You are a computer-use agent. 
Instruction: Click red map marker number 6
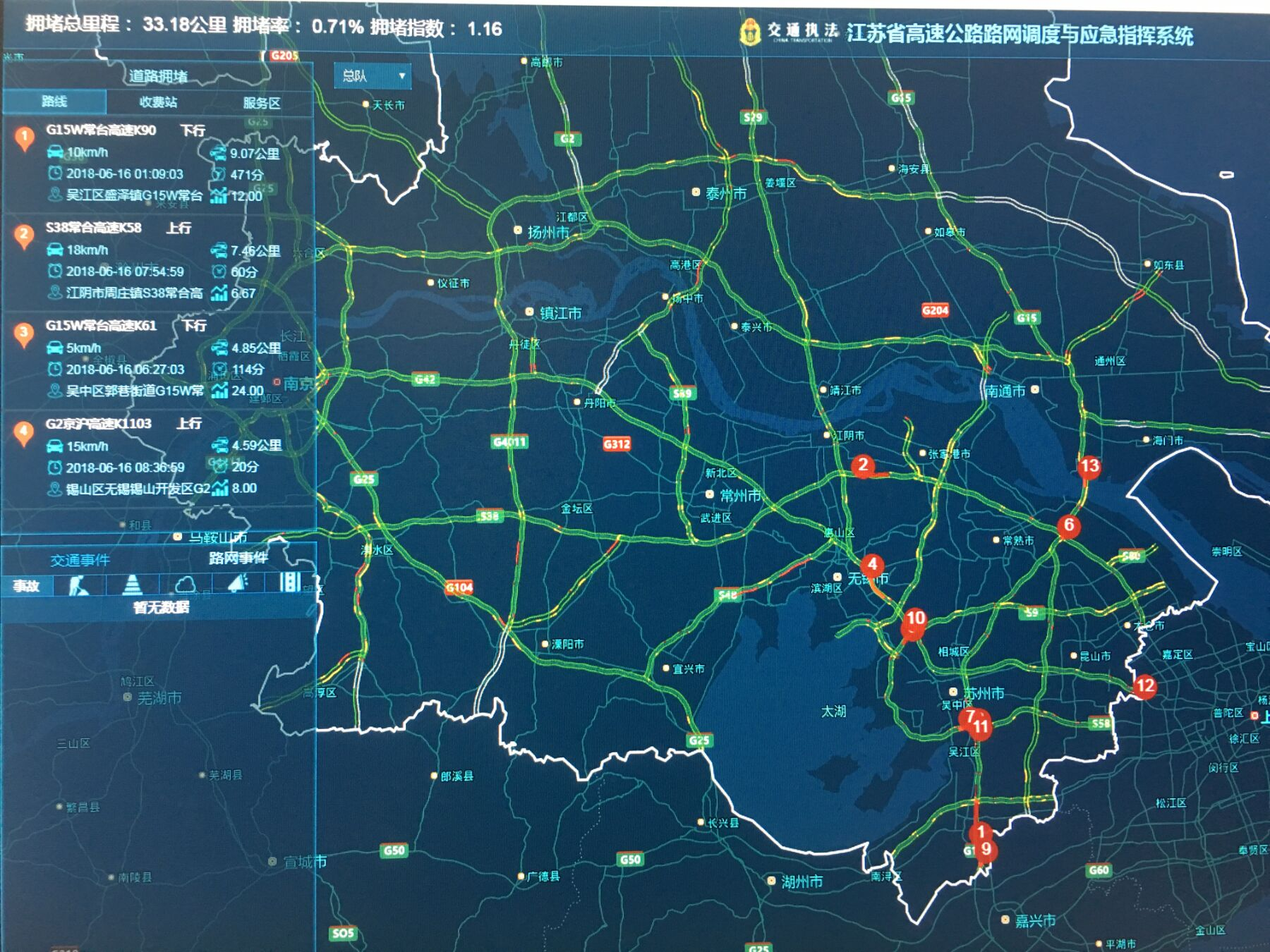[1069, 525]
